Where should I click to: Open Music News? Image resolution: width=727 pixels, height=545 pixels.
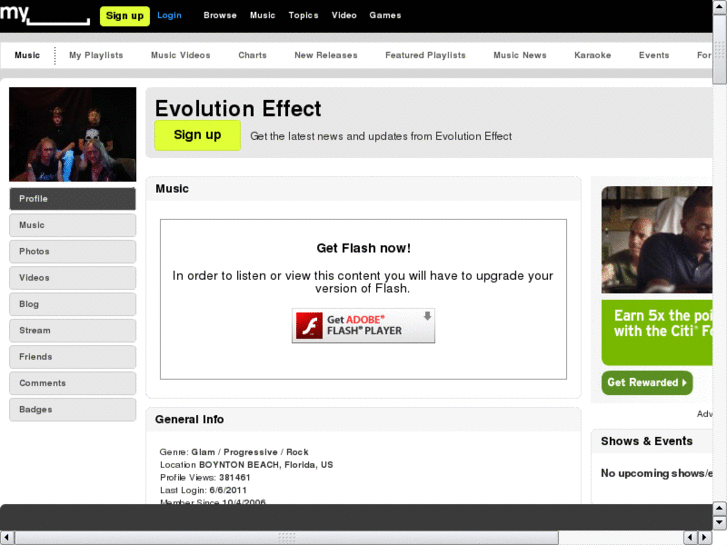click(520, 55)
